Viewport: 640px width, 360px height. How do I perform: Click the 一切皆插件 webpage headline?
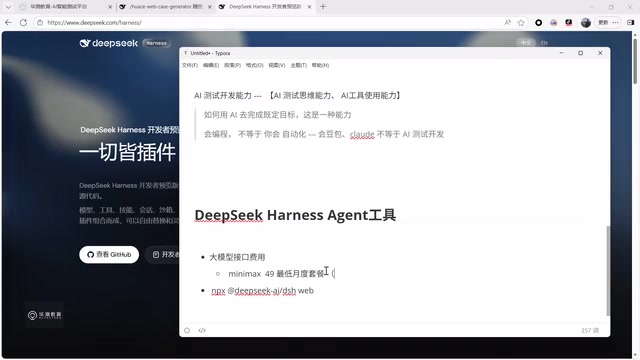127,152
